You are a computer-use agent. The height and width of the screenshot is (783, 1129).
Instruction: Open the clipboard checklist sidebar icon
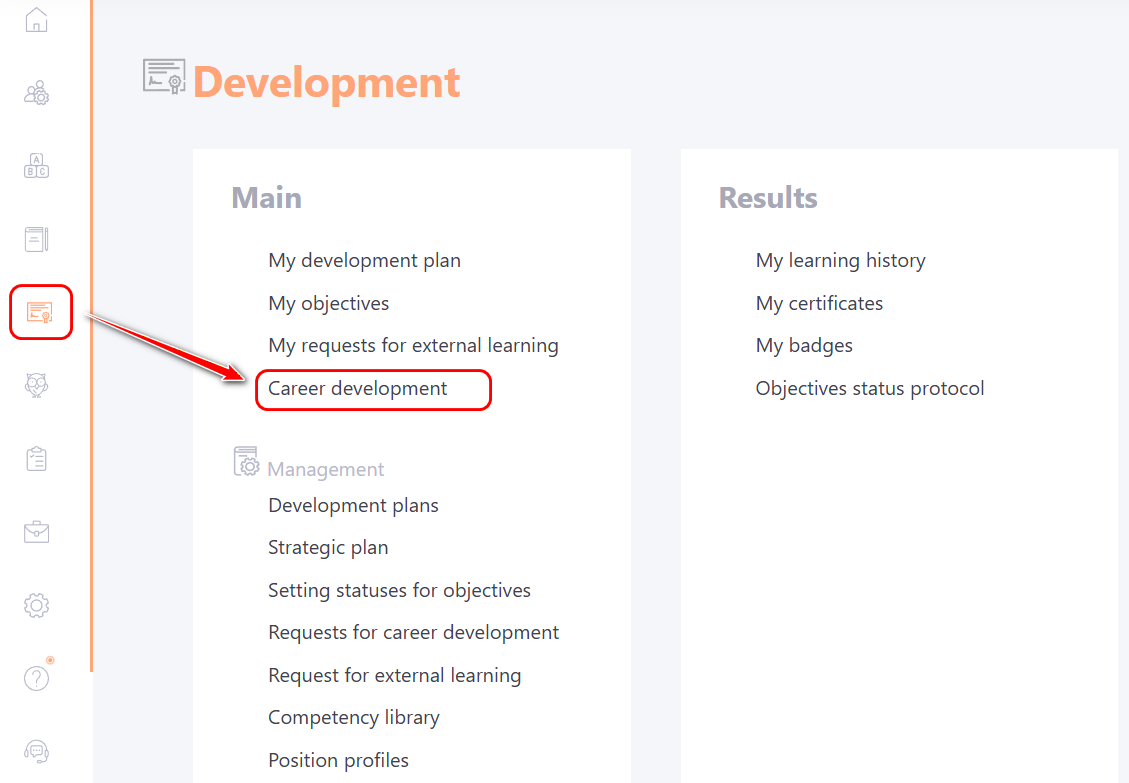pyautogui.click(x=37, y=459)
